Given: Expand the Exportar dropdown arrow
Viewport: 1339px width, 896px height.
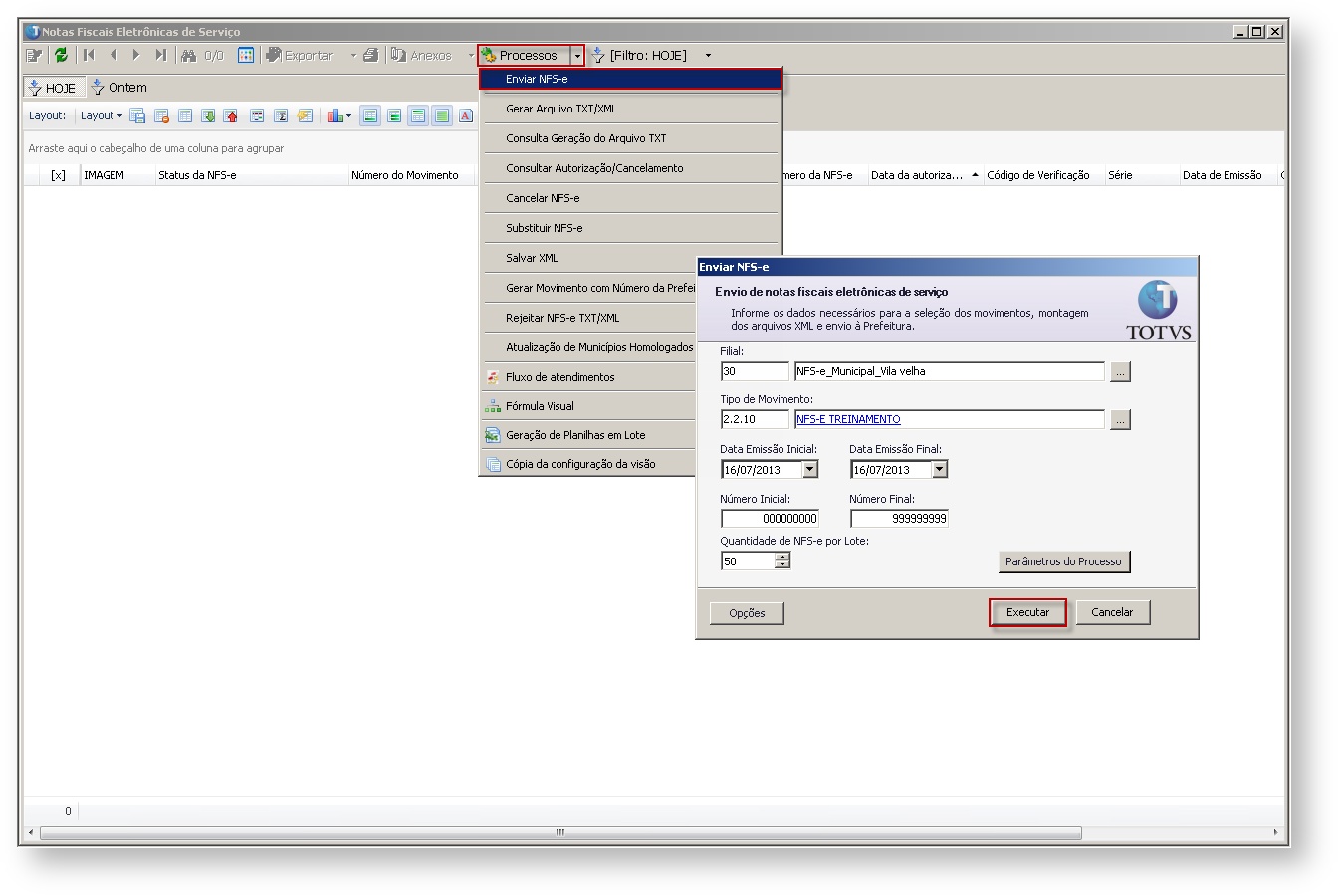Looking at the screenshot, I should click(x=353, y=56).
